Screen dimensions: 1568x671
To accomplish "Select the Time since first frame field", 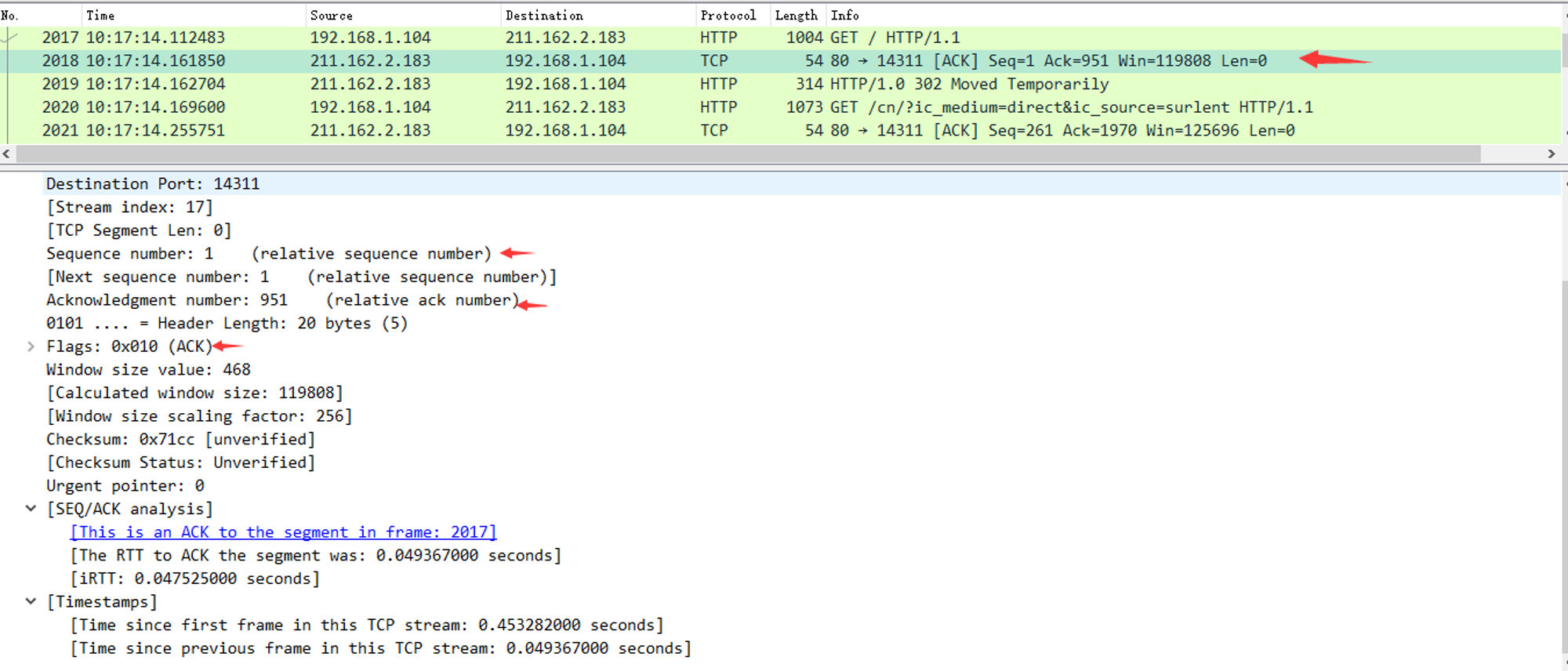I will (367, 626).
